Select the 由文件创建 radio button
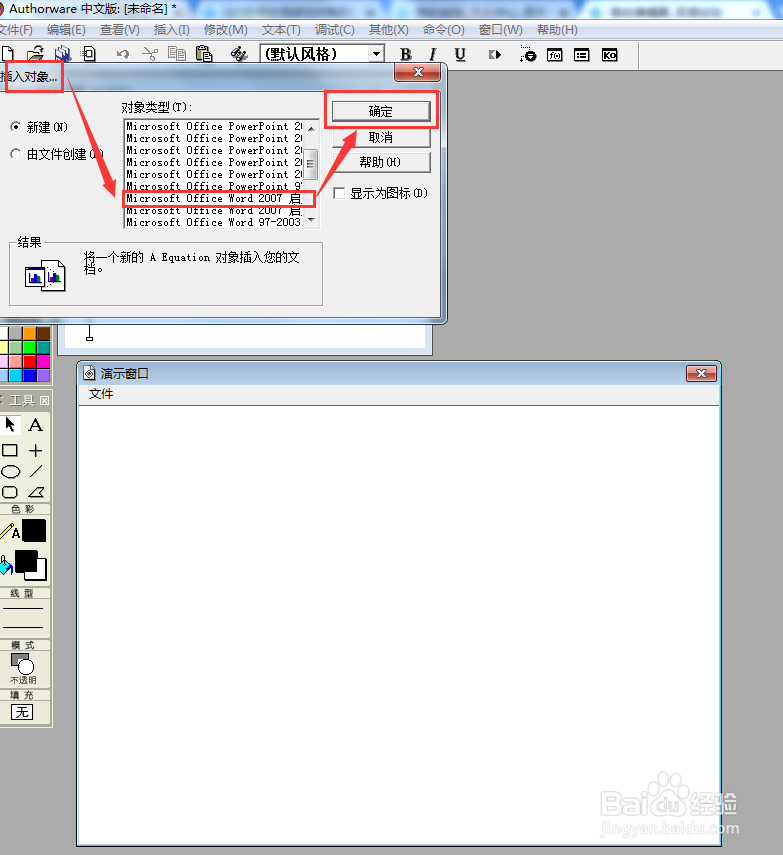 [x=16, y=154]
